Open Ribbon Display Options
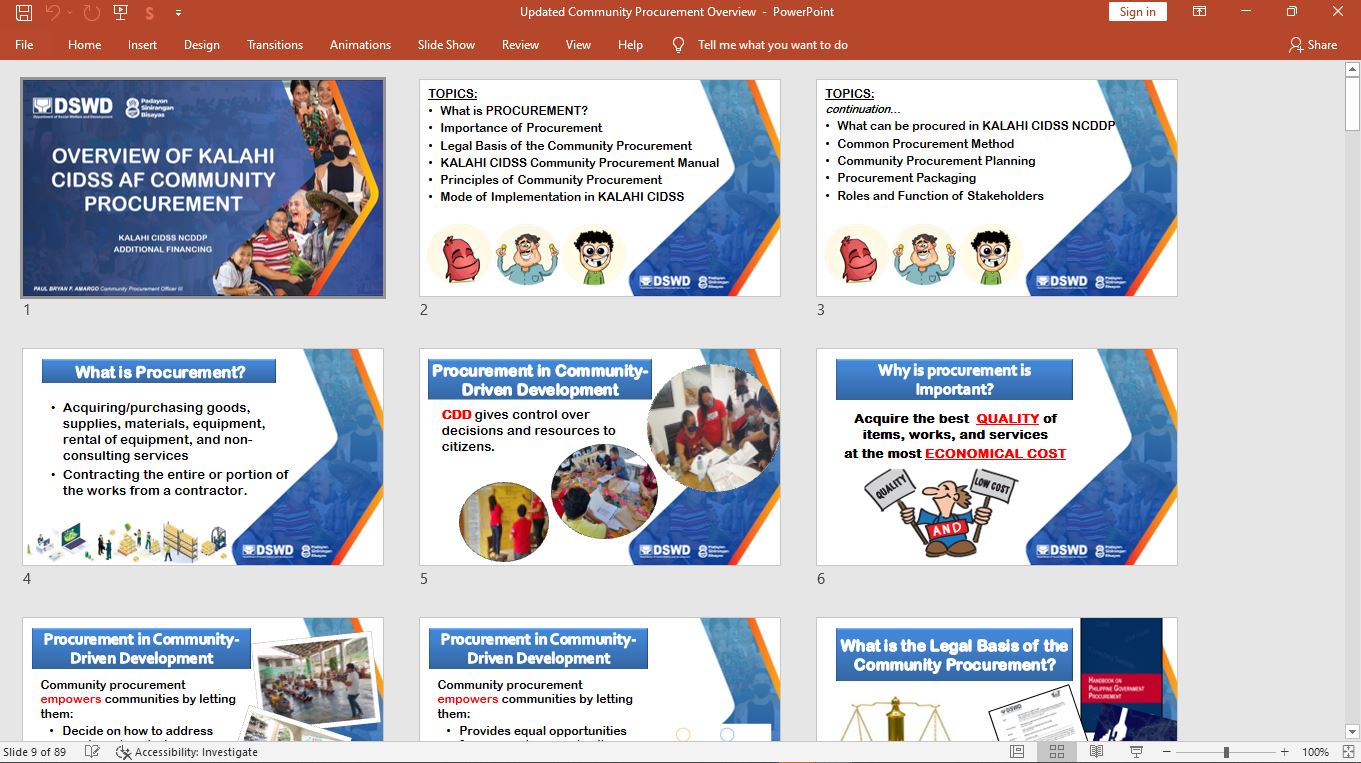This screenshot has height=763, width=1361. (1200, 12)
